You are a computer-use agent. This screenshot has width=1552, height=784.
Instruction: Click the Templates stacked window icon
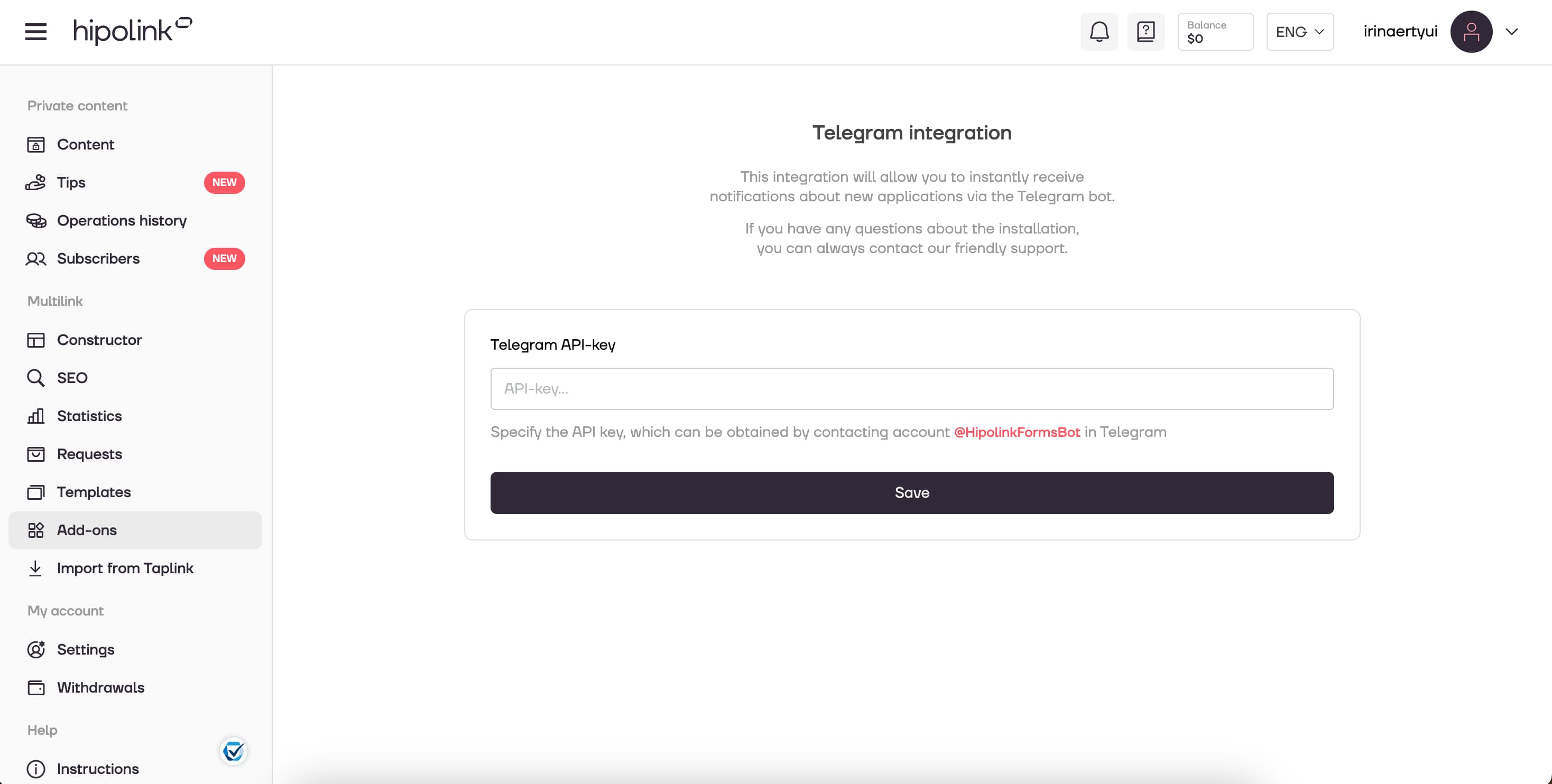[35, 492]
